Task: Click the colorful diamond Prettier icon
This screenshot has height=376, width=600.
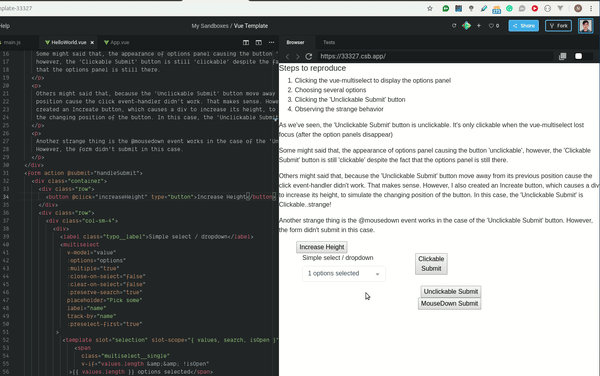Action: coord(466,26)
